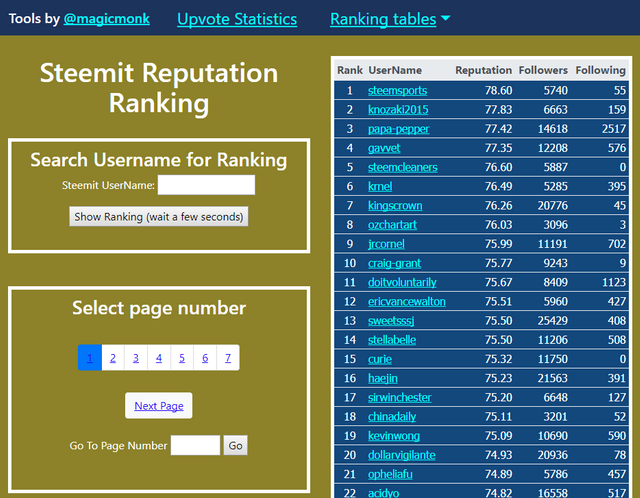Open sirwinchester user profile
The height and width of the screenshot is (498, 640).
[400, 397]
